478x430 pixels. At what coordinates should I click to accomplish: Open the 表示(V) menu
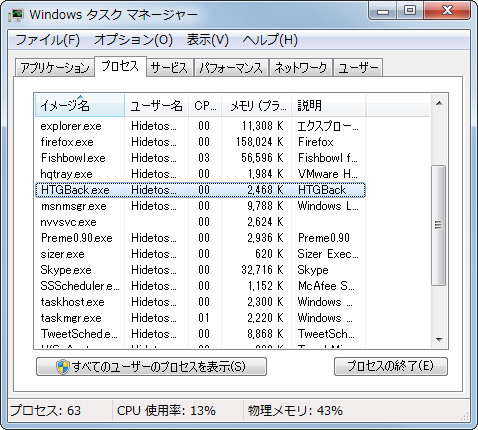208,40
